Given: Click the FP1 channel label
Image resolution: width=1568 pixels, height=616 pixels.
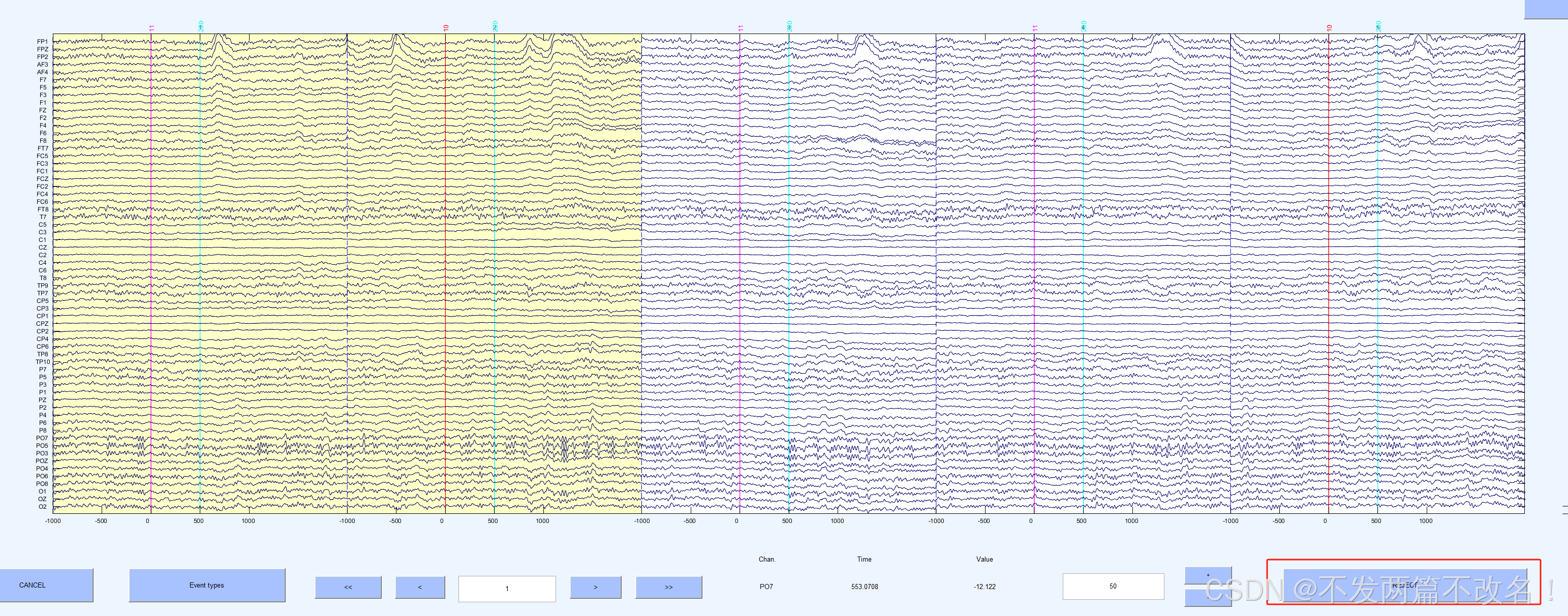Looking at the screenshot, I should [x=42, y=42].
